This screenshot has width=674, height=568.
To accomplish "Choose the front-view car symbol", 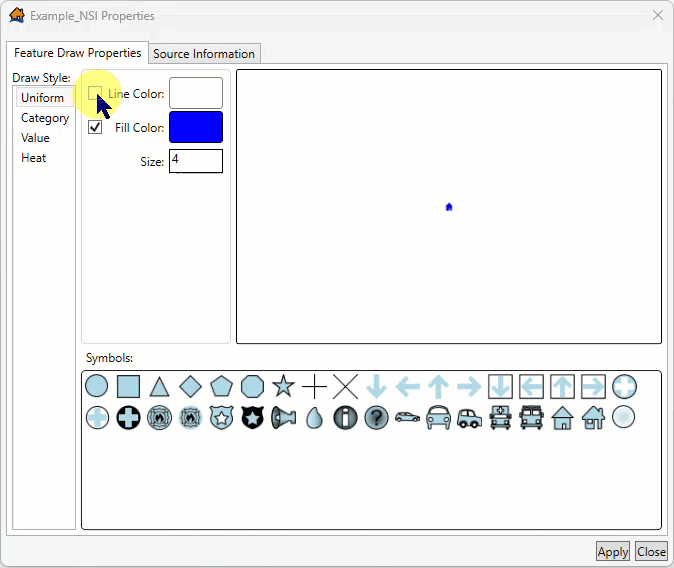I will click(x=438, y=418).
